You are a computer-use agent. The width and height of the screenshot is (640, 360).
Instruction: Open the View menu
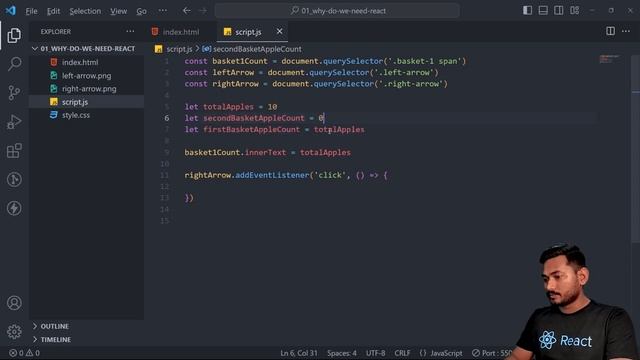pyautogui.click(x=118, y=11)
